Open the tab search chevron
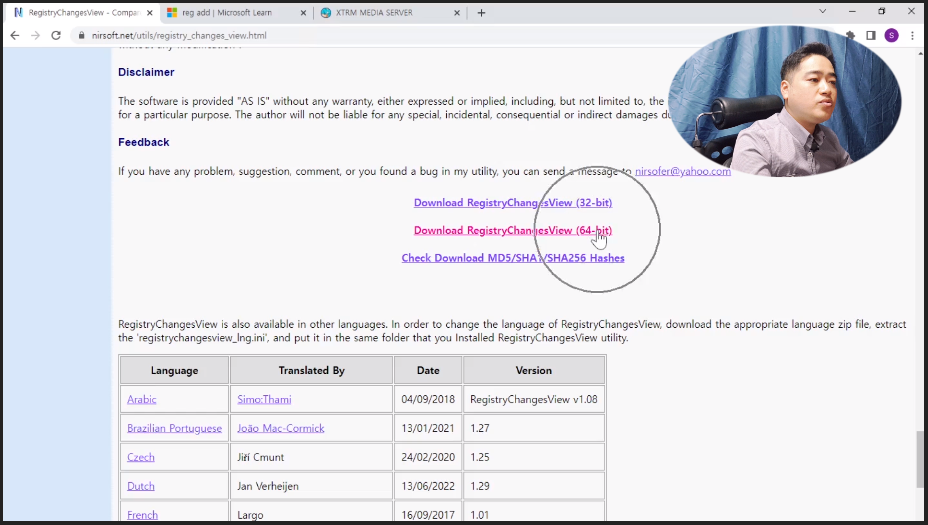The image size is (928, 525). click(x=822, y=11)
